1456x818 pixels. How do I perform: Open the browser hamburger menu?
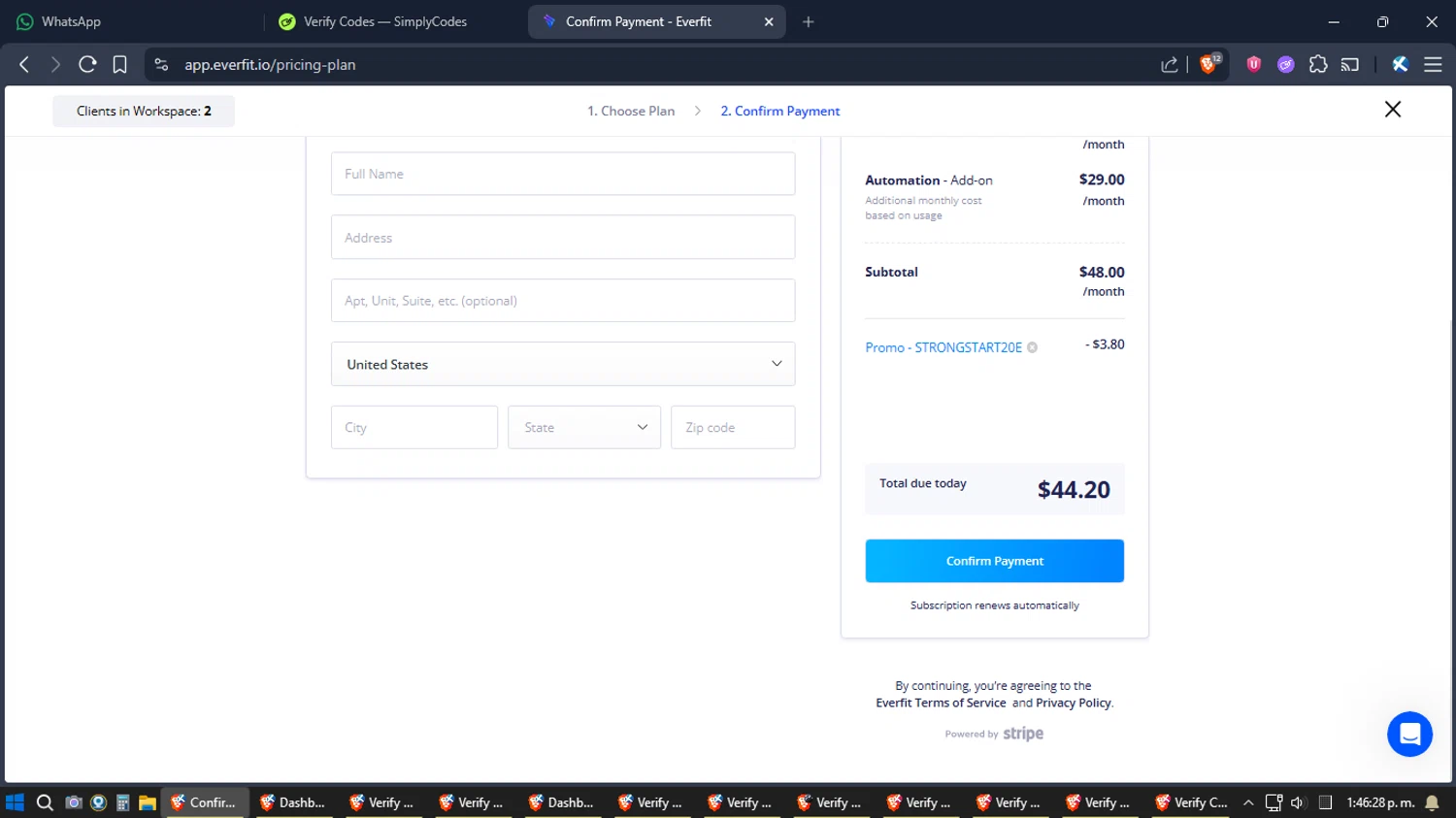point(1433,64)
